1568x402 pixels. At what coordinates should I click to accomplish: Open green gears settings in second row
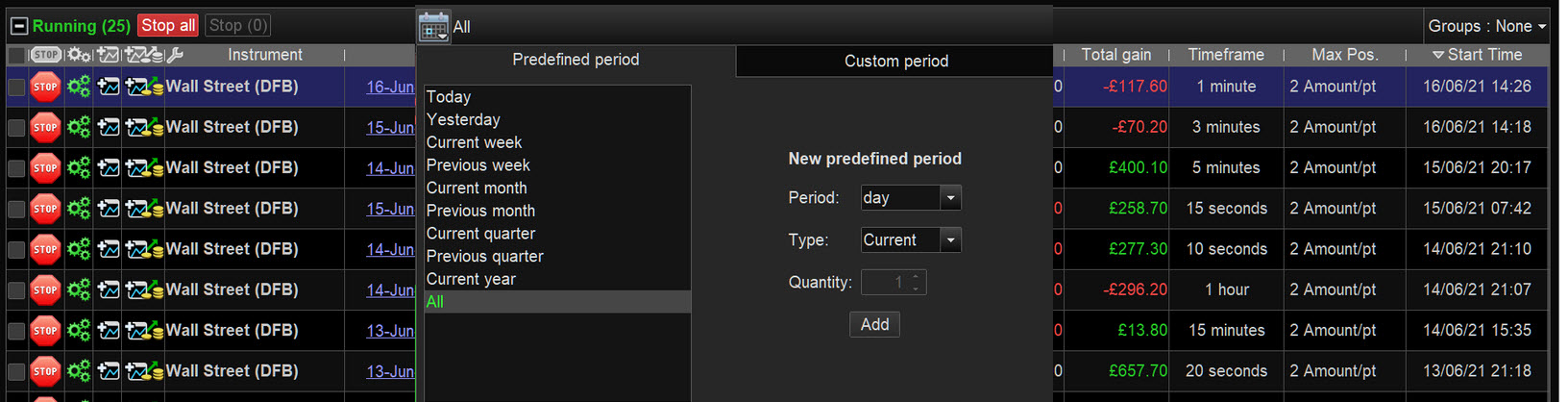click(79, 127)
